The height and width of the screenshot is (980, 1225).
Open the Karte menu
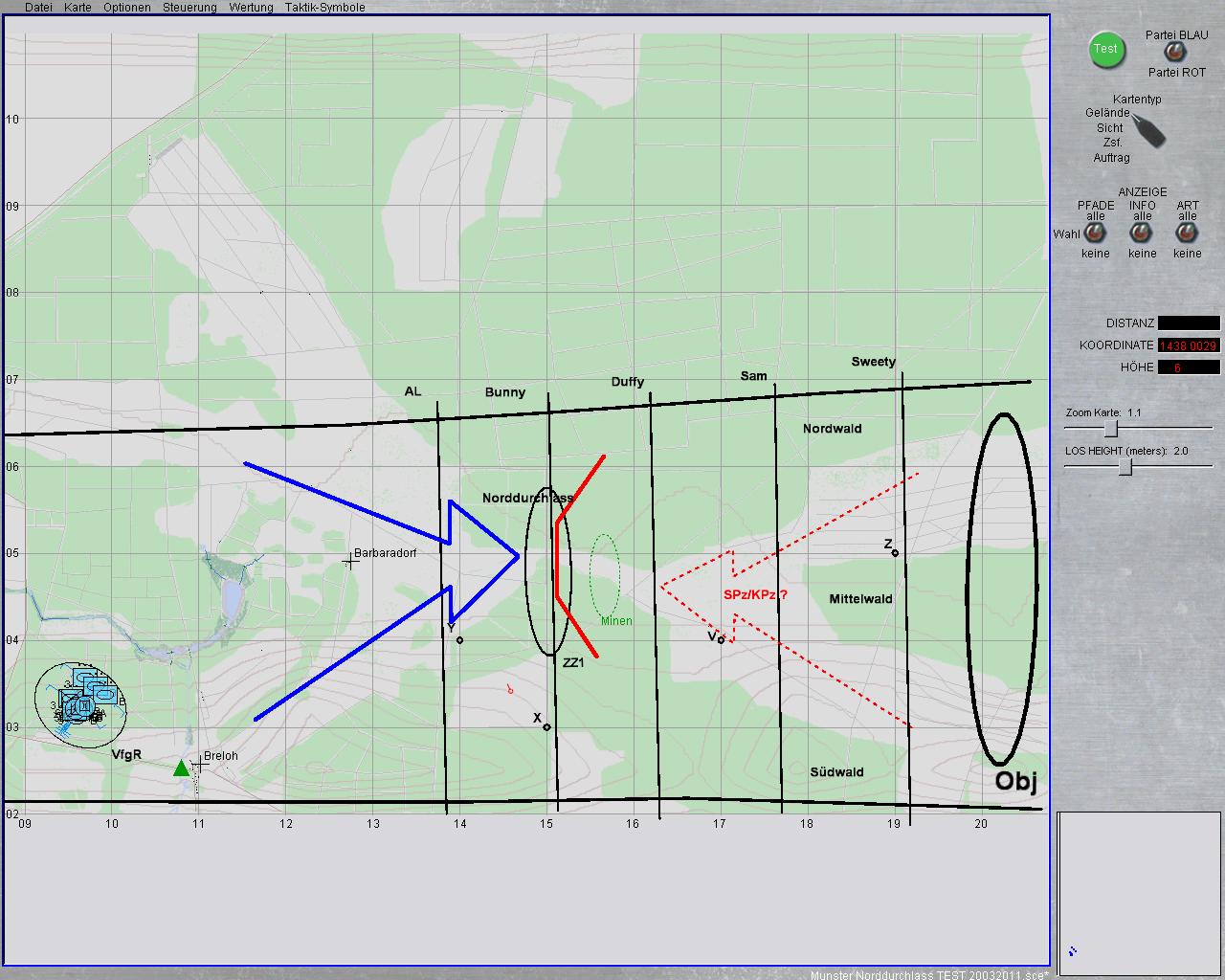click(78, 8)
